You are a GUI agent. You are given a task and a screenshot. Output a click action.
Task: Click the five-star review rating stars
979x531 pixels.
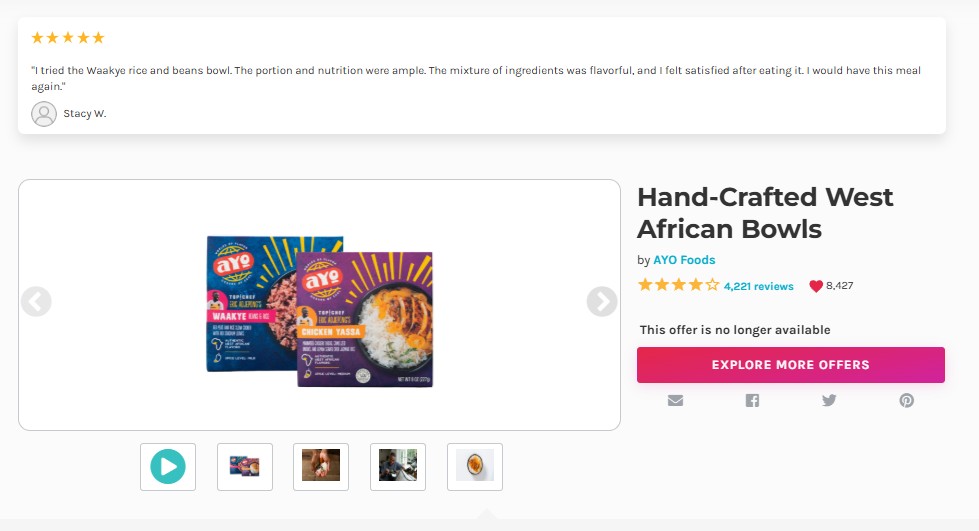point(68,38)
